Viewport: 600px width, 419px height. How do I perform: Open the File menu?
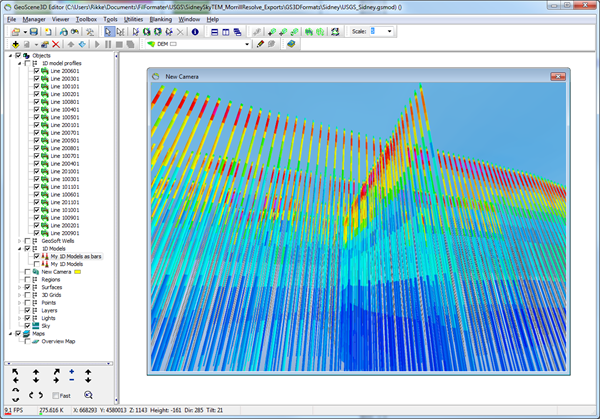11,19
